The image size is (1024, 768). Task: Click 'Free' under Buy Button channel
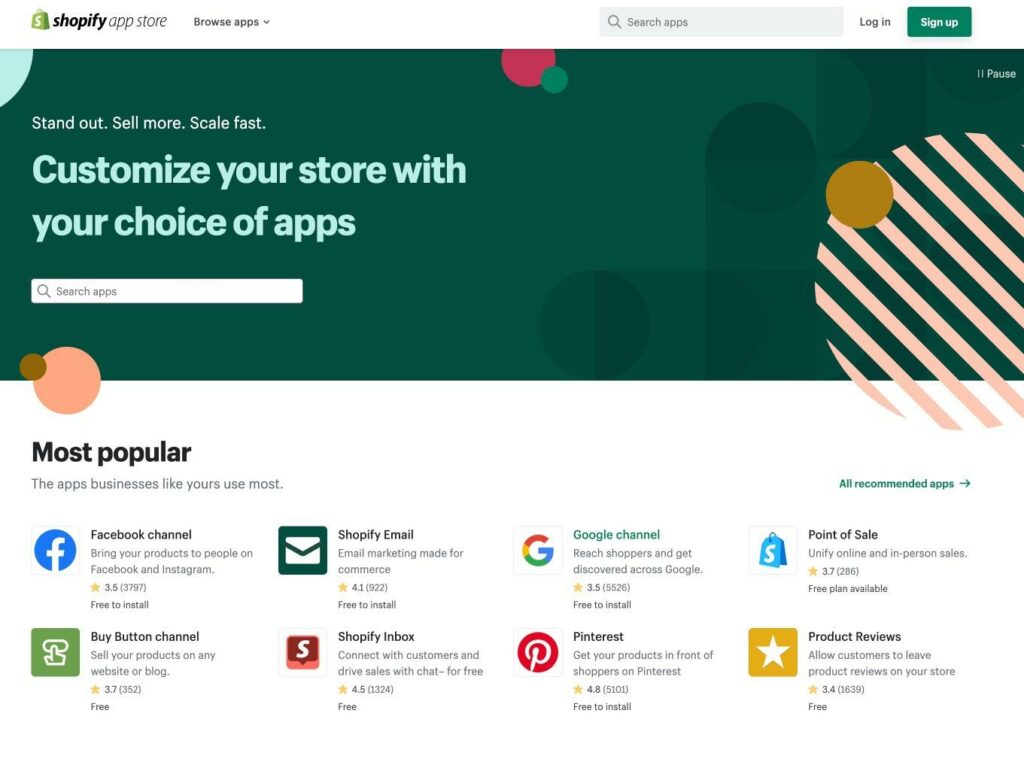[x=100, y=707]
